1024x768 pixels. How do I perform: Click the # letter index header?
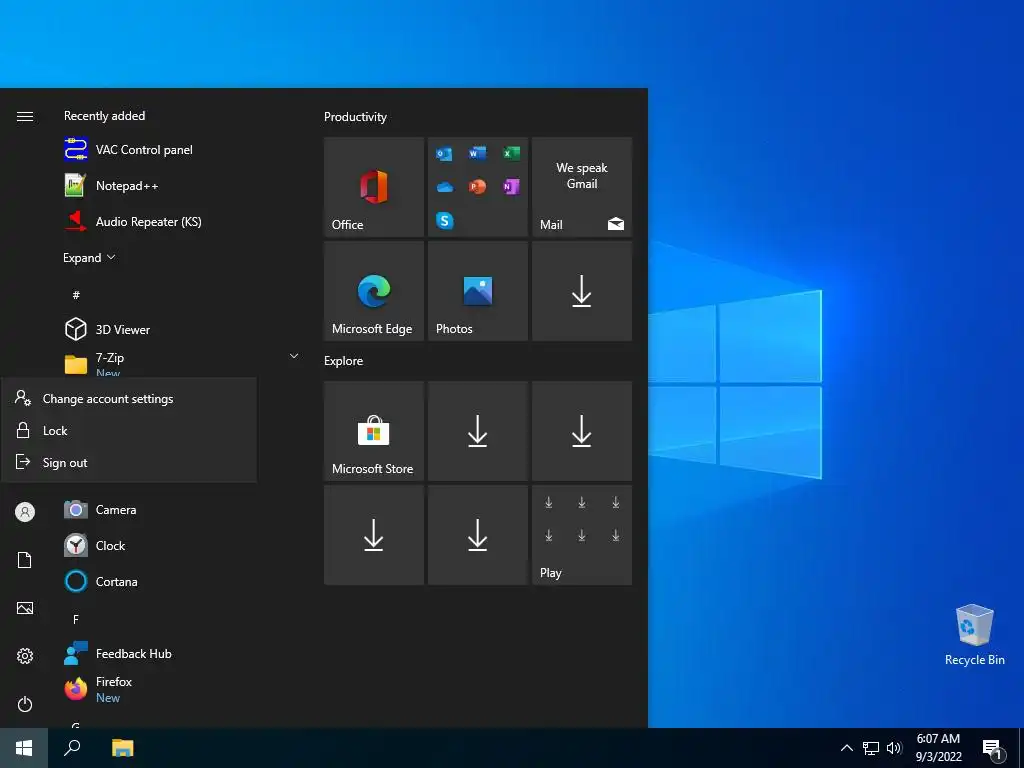tap(76, 295)
